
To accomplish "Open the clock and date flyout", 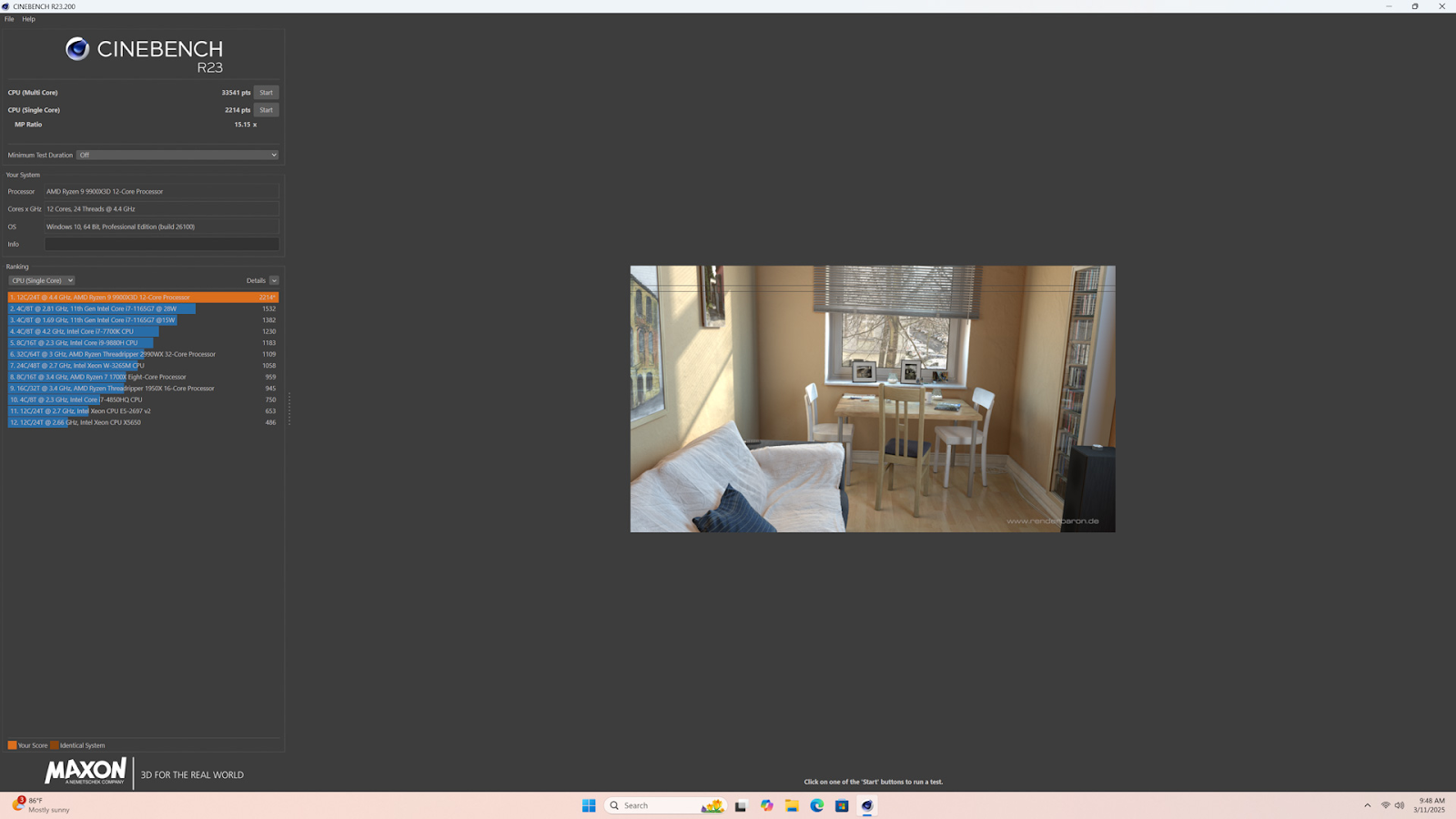I will (1430, 805).
